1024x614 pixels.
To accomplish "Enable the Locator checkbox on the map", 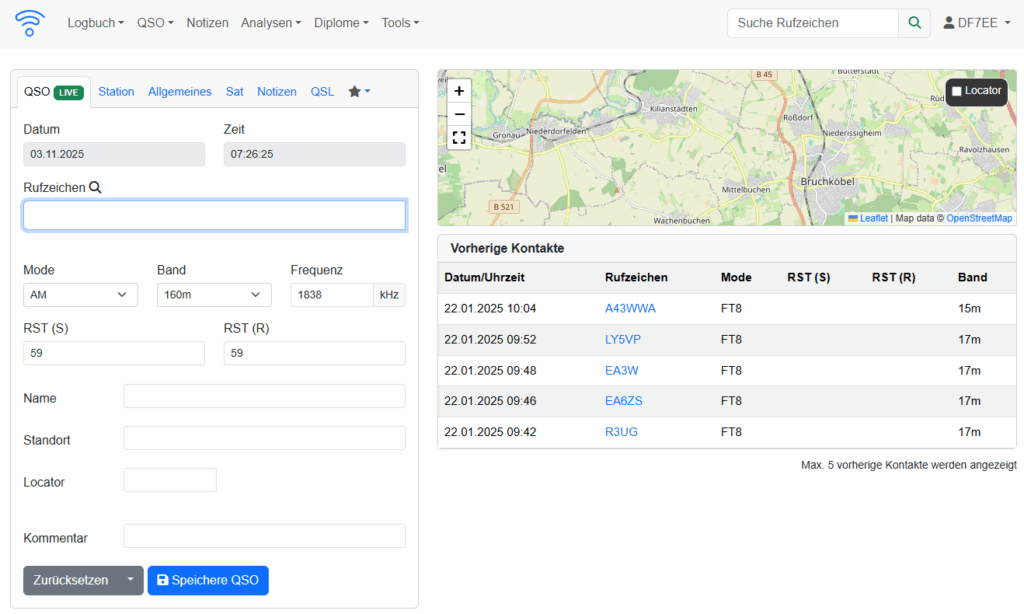I will [957, 91].
